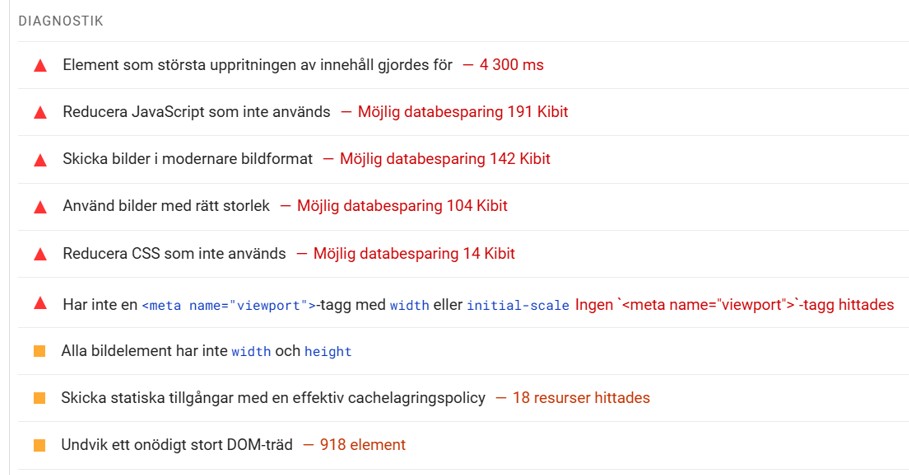Click the meta name="viewport" code snippet

tap(231, 305)
